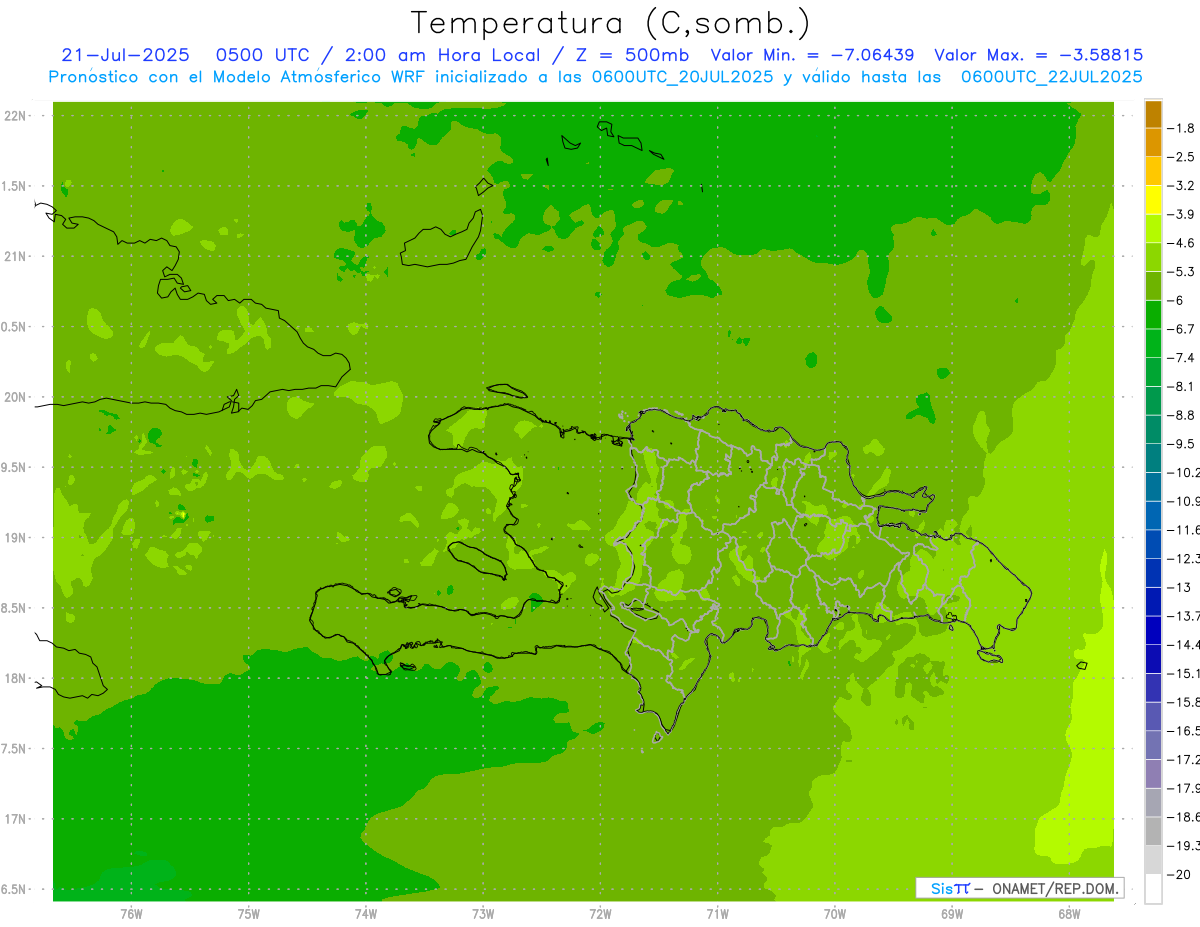
Task: Click the -8.1 legend value
Action: click(1180, 387)
